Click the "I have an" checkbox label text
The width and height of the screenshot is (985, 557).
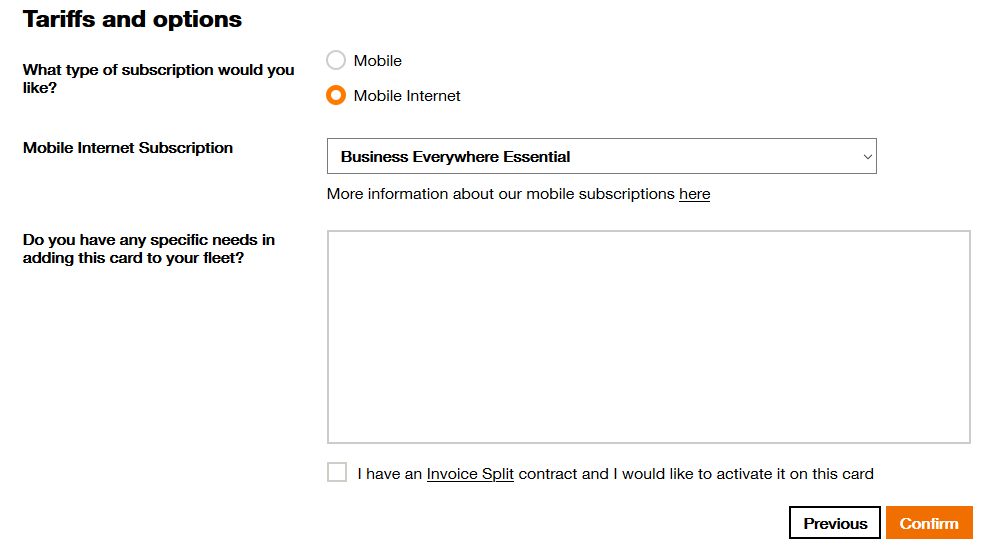click(390, 474)
